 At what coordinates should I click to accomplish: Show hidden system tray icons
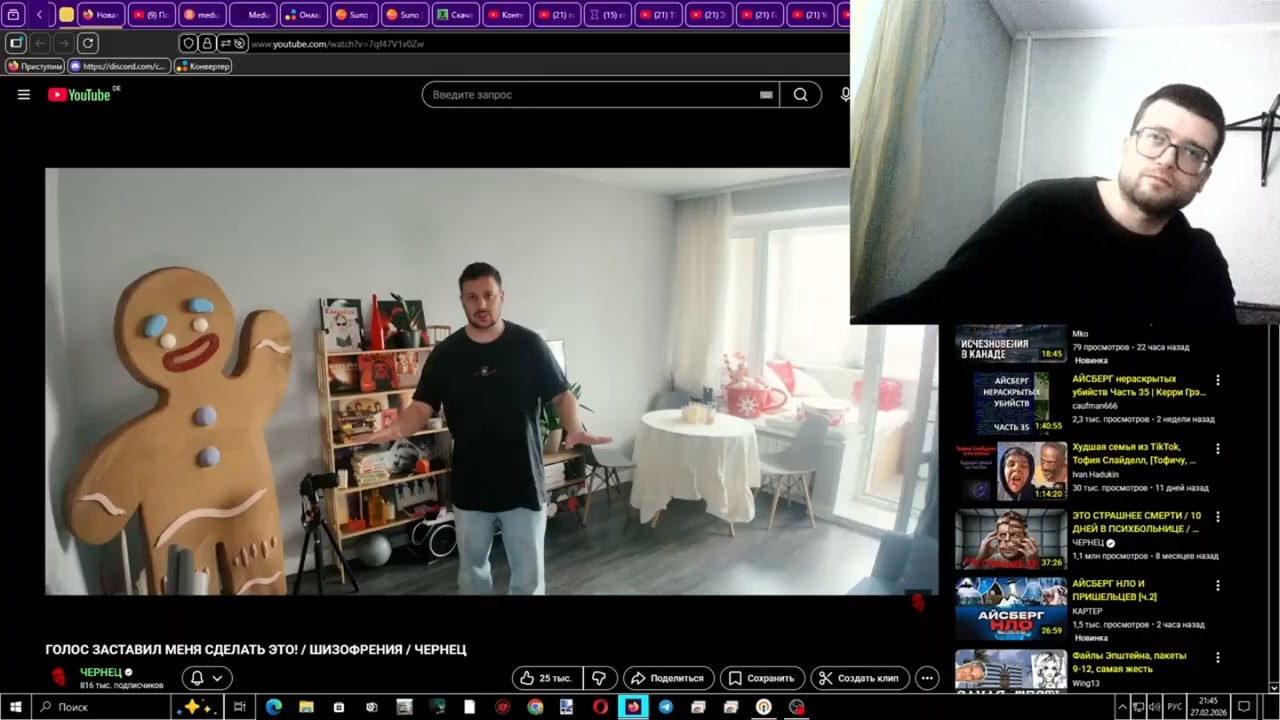[1122, 707]
